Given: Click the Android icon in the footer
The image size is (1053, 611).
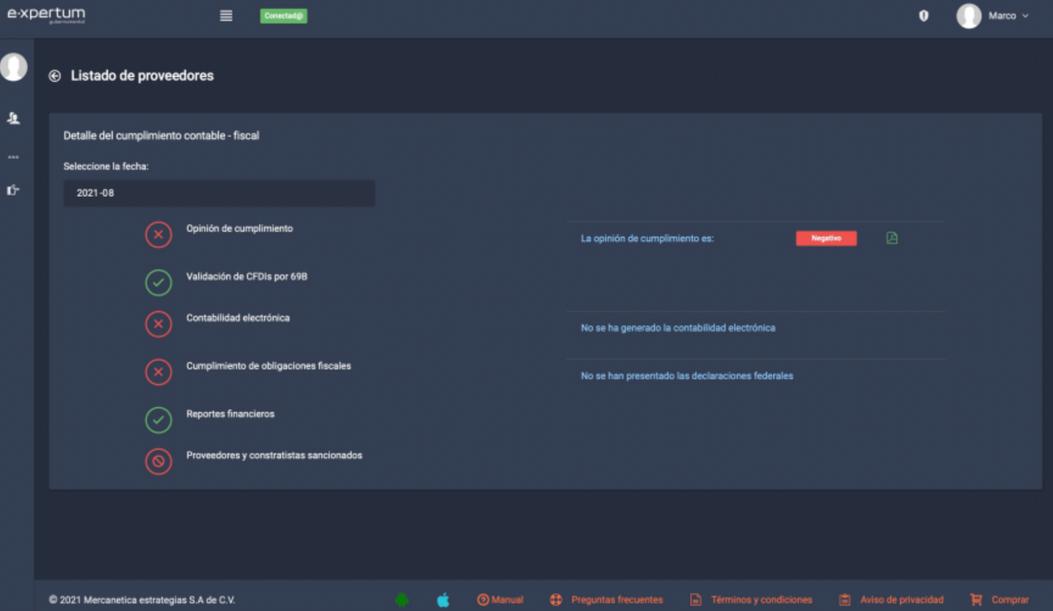Looking at the screenshot, I should (402, 600).
